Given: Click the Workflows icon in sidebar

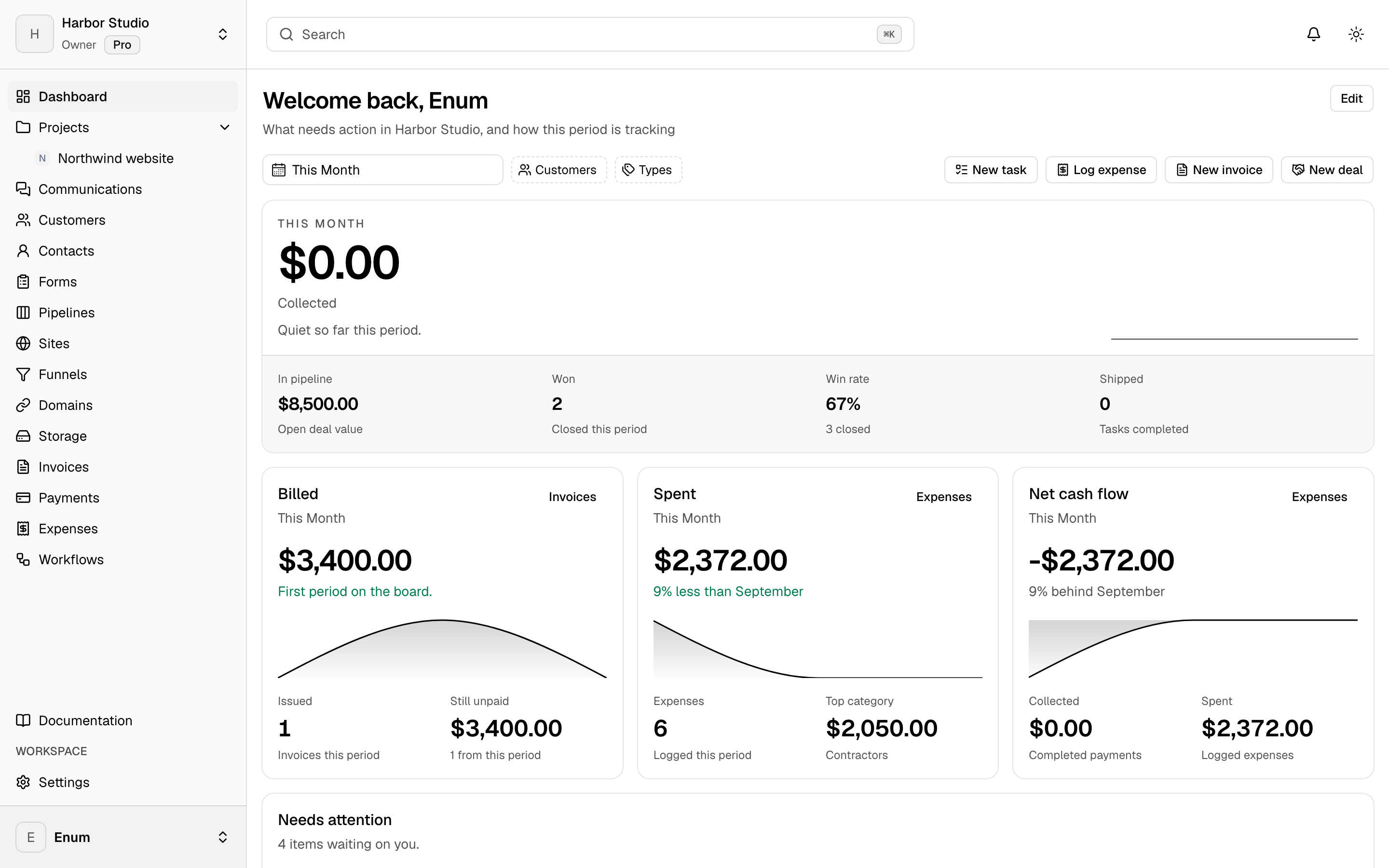Looking at the screenshot, I should [x=23, y=559].
